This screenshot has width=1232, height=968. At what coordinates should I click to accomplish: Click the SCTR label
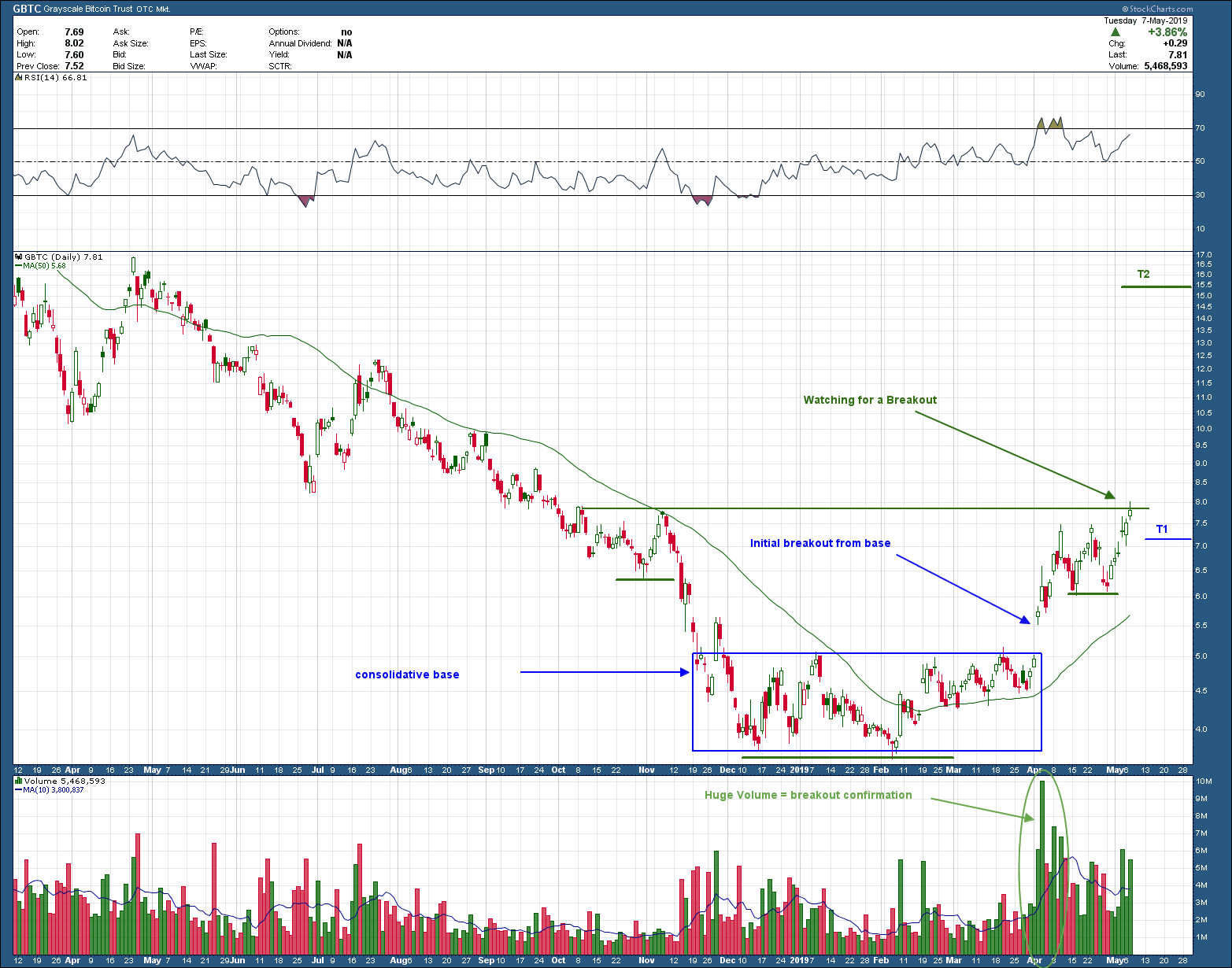(280, 66)
